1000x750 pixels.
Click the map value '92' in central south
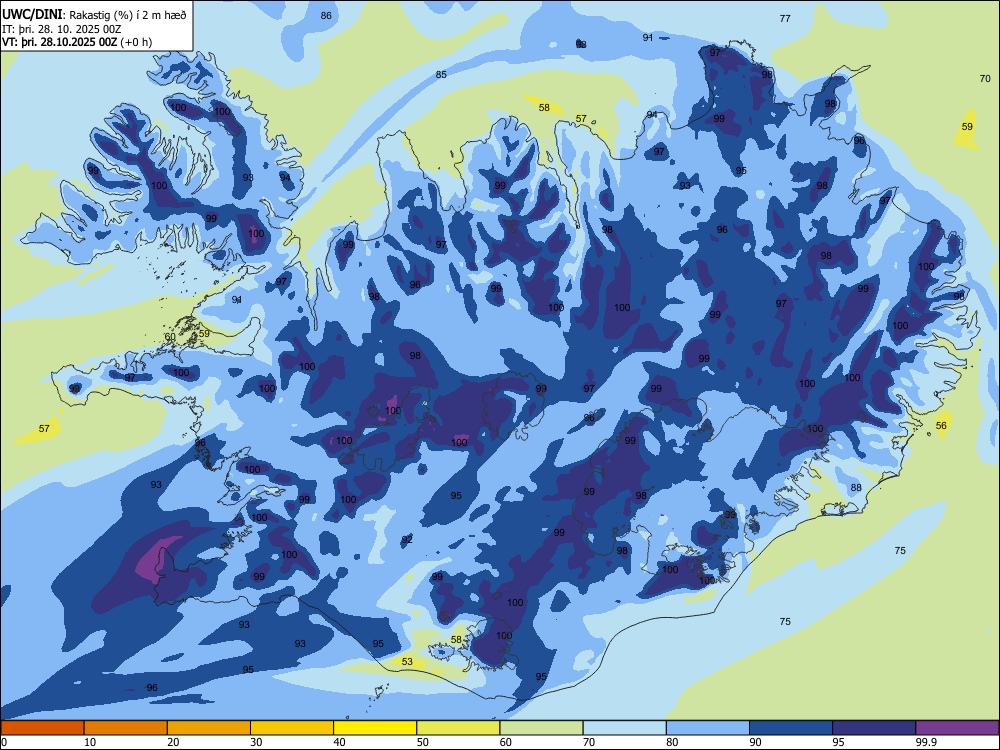pos(407,540)
